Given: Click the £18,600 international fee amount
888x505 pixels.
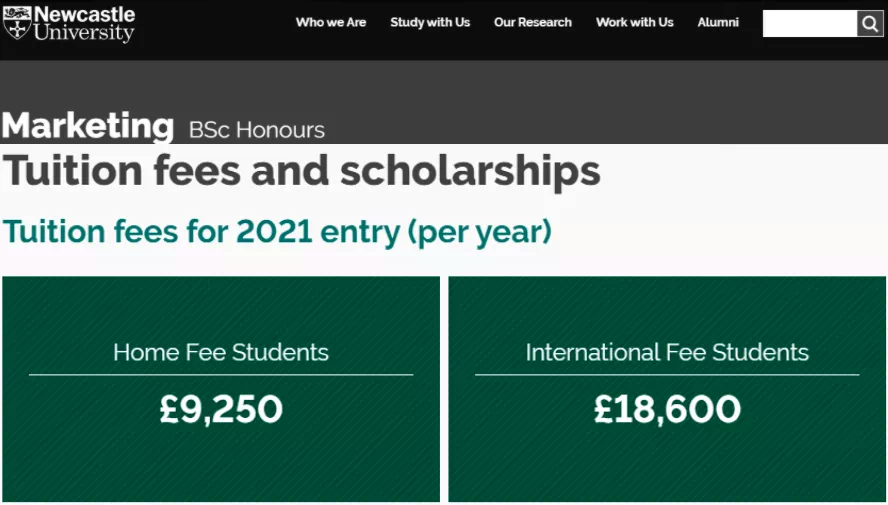Looking at the screenshot, I should 667,408.
